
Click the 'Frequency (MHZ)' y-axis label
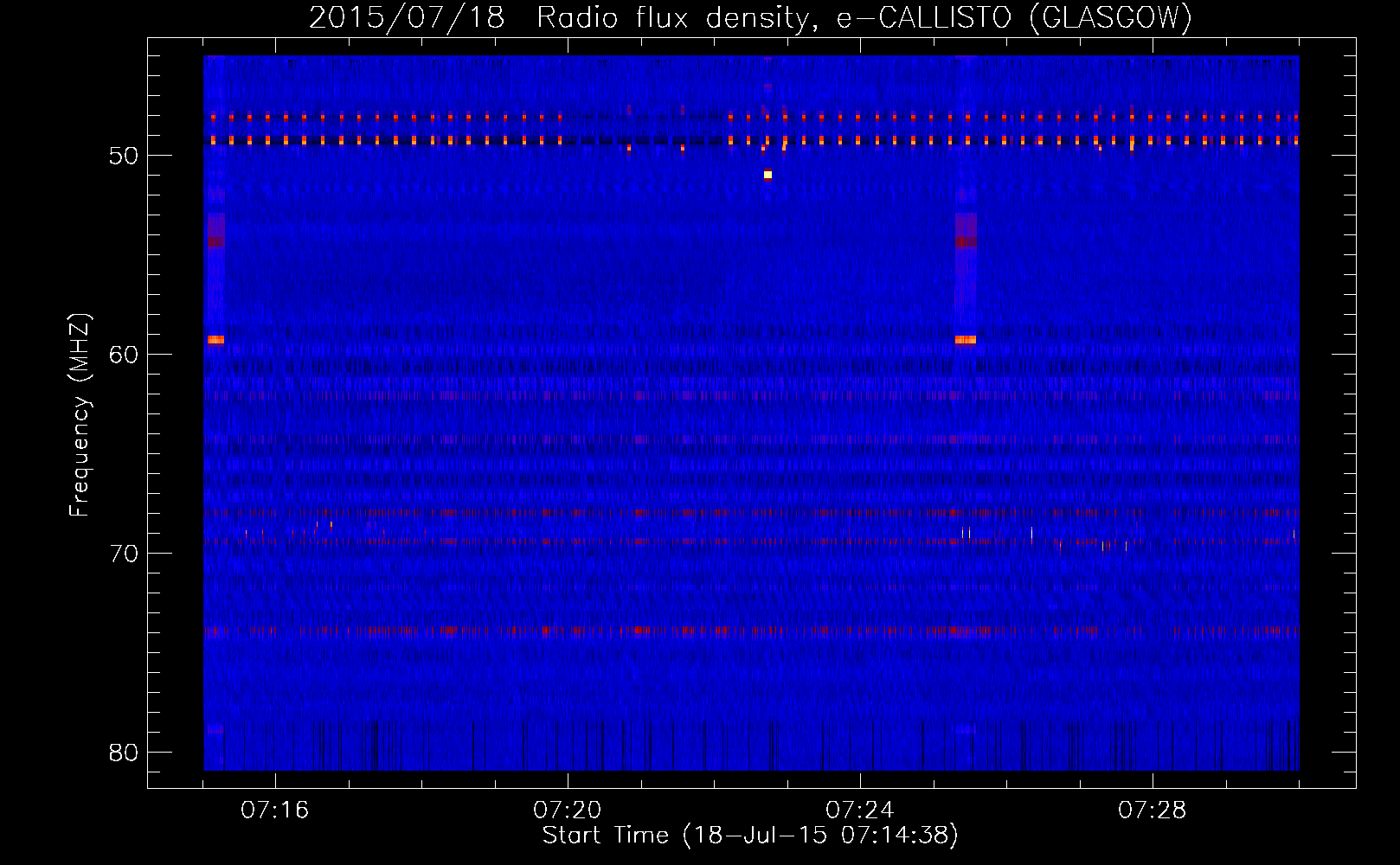[x=80, y=415]
